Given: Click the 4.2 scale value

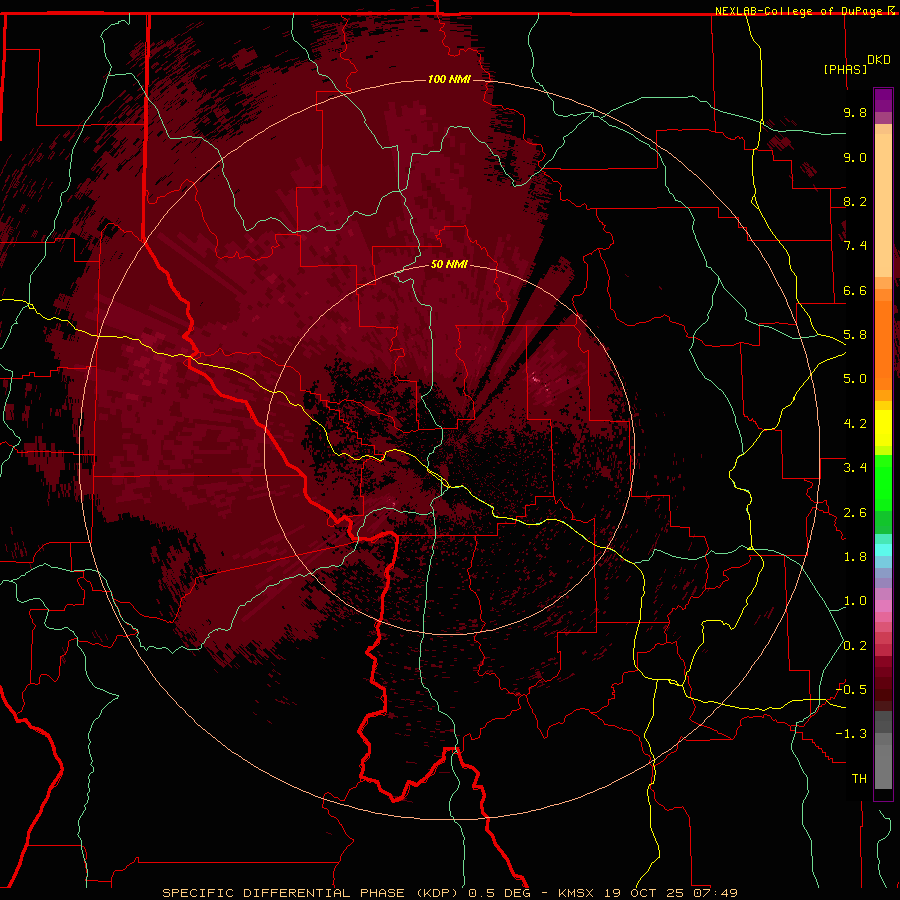Looking at the screenshot, I should click(x=855, y=424).
